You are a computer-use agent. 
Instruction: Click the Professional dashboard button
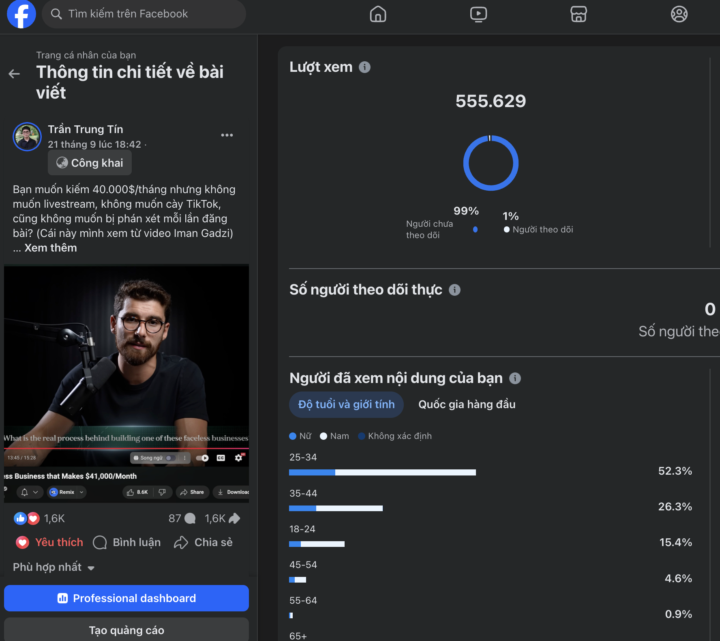126,598
